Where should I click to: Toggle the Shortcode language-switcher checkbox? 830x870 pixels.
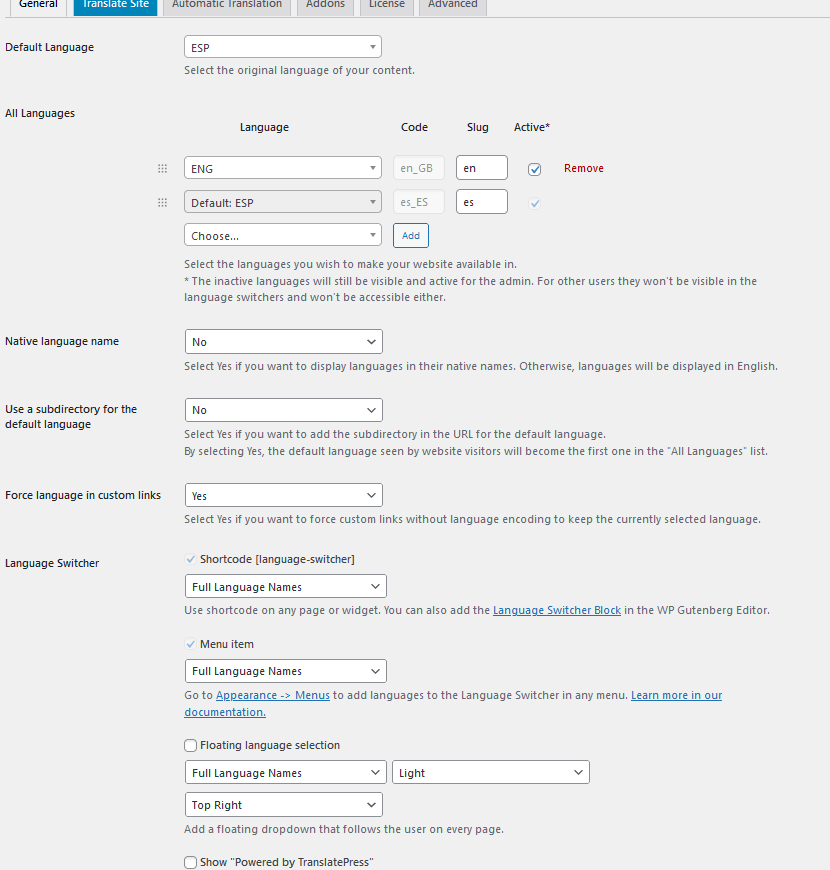[190, 559]
